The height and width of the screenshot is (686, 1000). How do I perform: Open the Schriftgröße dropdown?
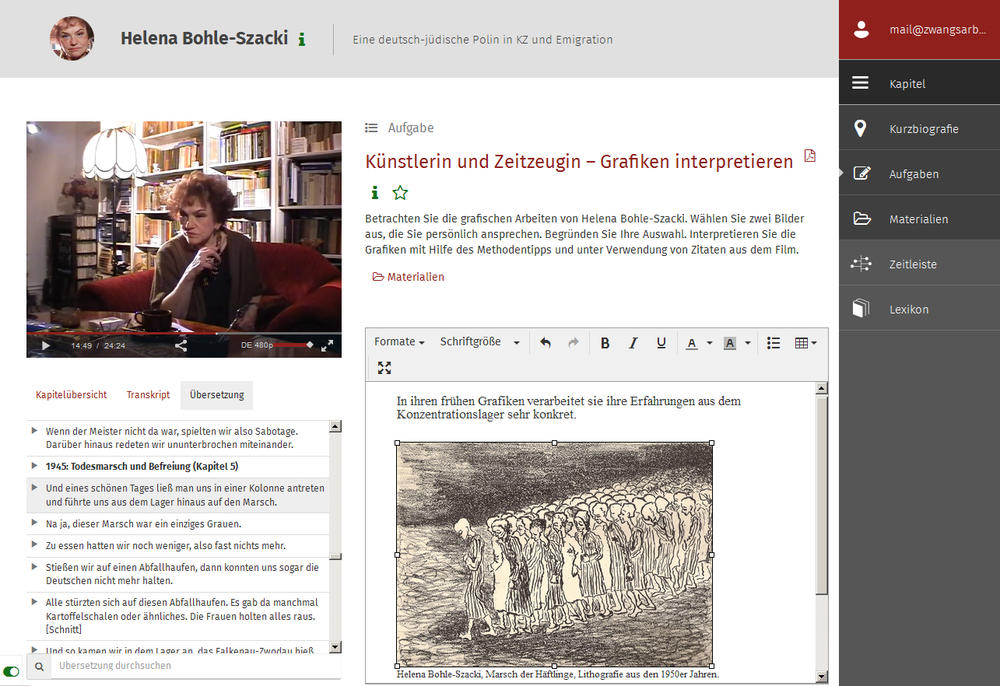(x=480, y=342)
